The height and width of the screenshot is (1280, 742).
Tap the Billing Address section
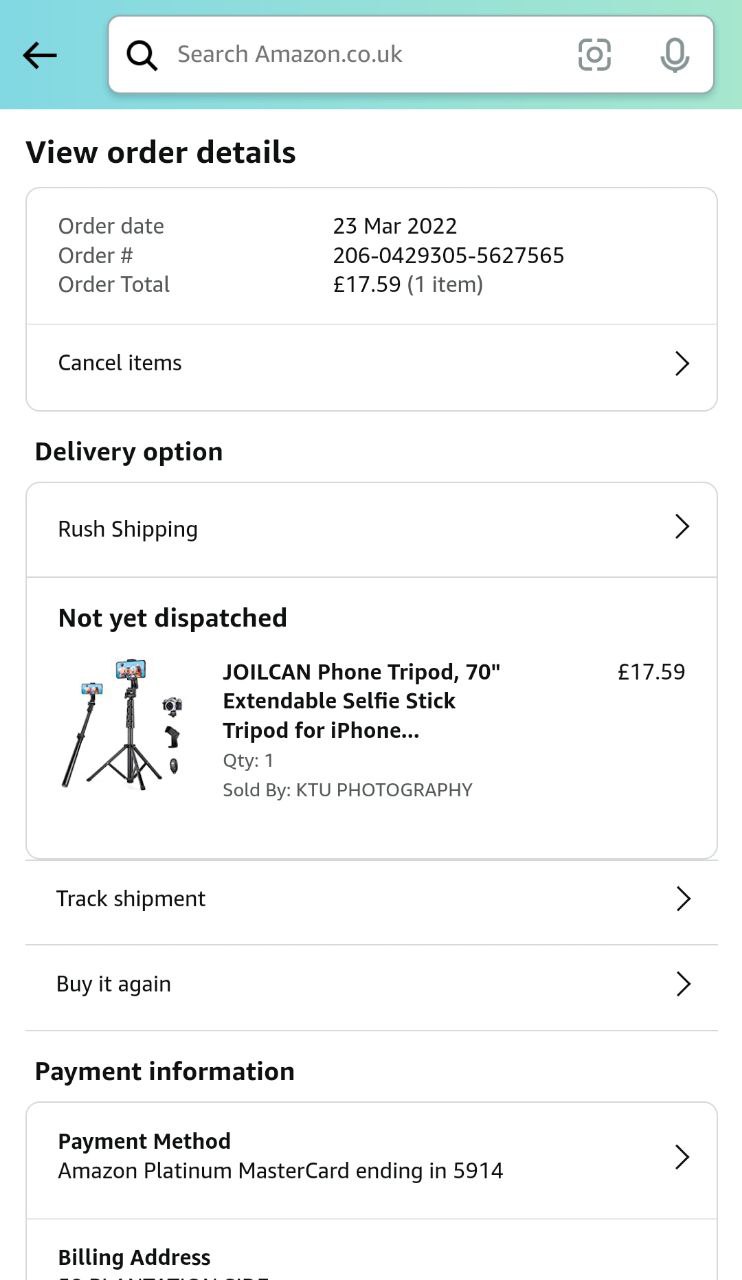[x=134, y=1257]
